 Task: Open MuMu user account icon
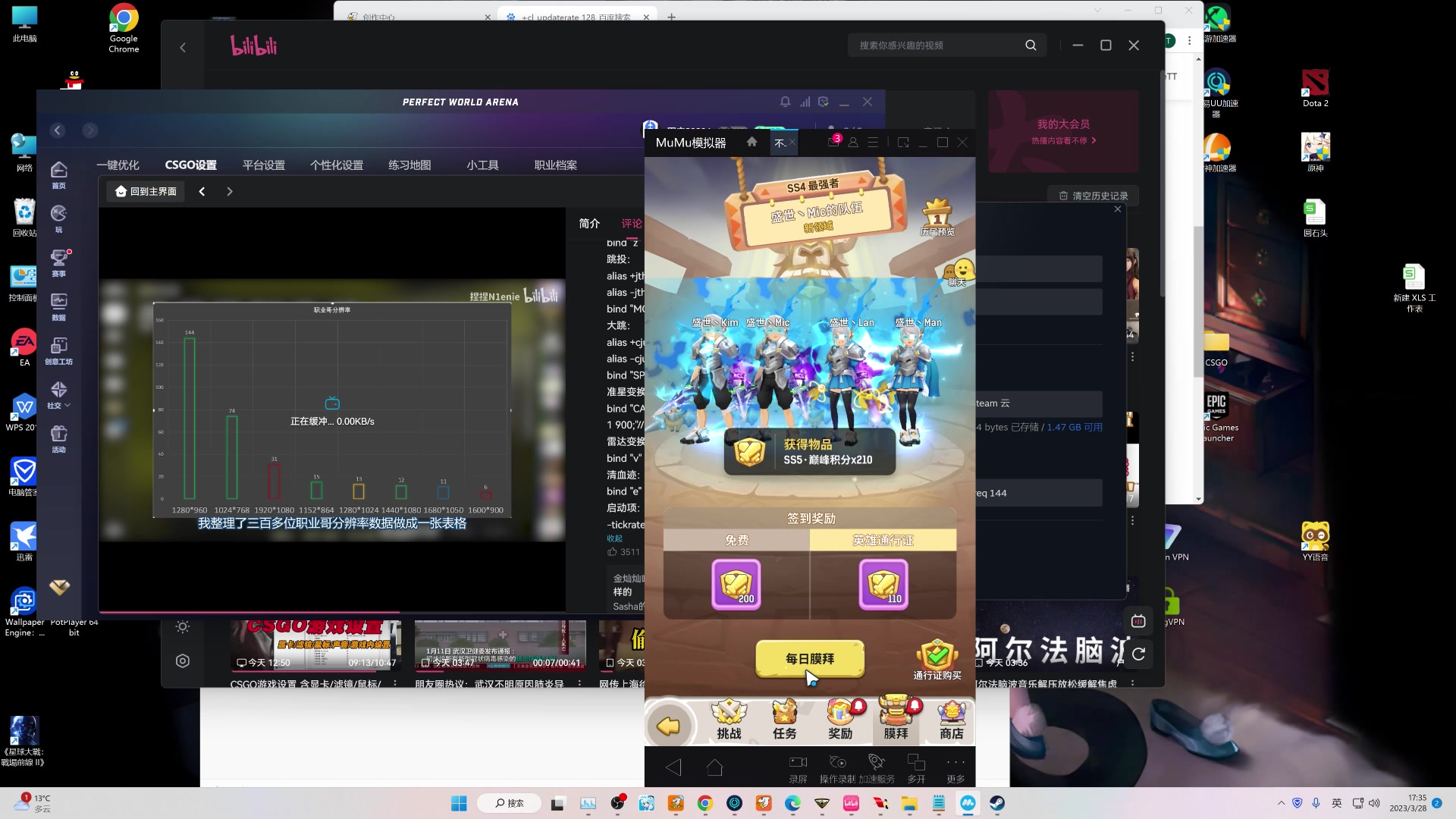coord(853,142)
